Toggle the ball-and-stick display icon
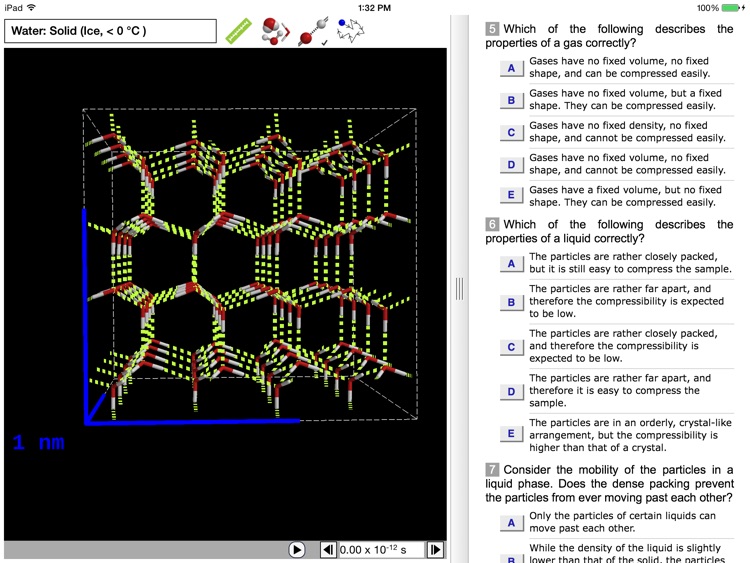 tap(313, 32)
